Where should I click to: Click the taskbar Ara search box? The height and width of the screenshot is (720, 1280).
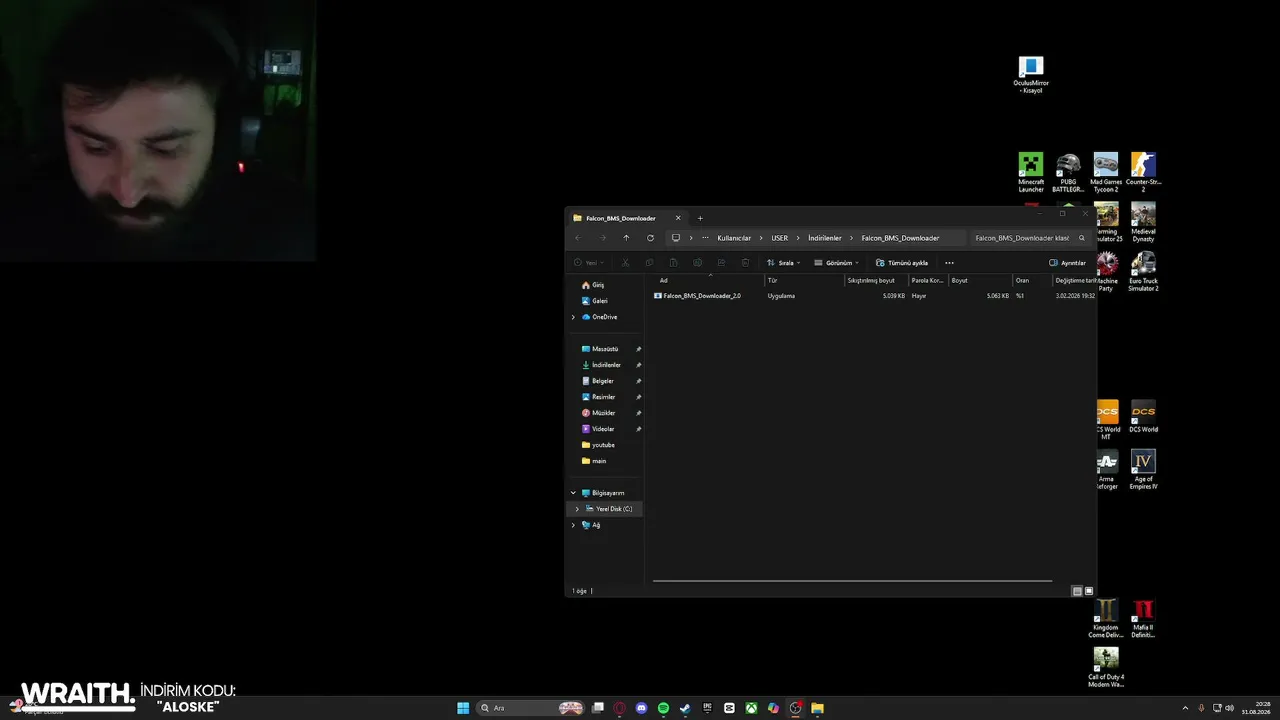[530, 708]
